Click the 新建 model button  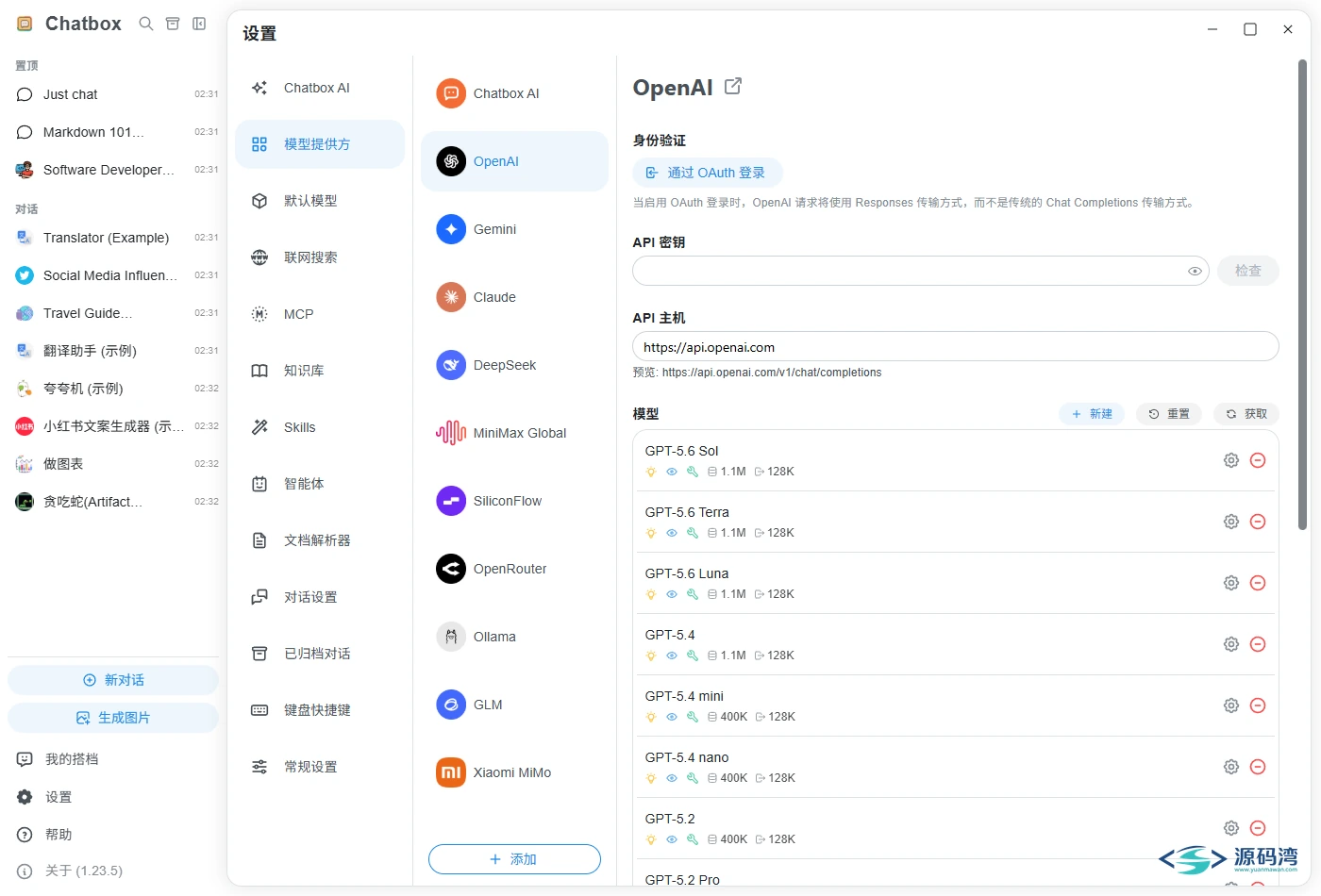1092,414
